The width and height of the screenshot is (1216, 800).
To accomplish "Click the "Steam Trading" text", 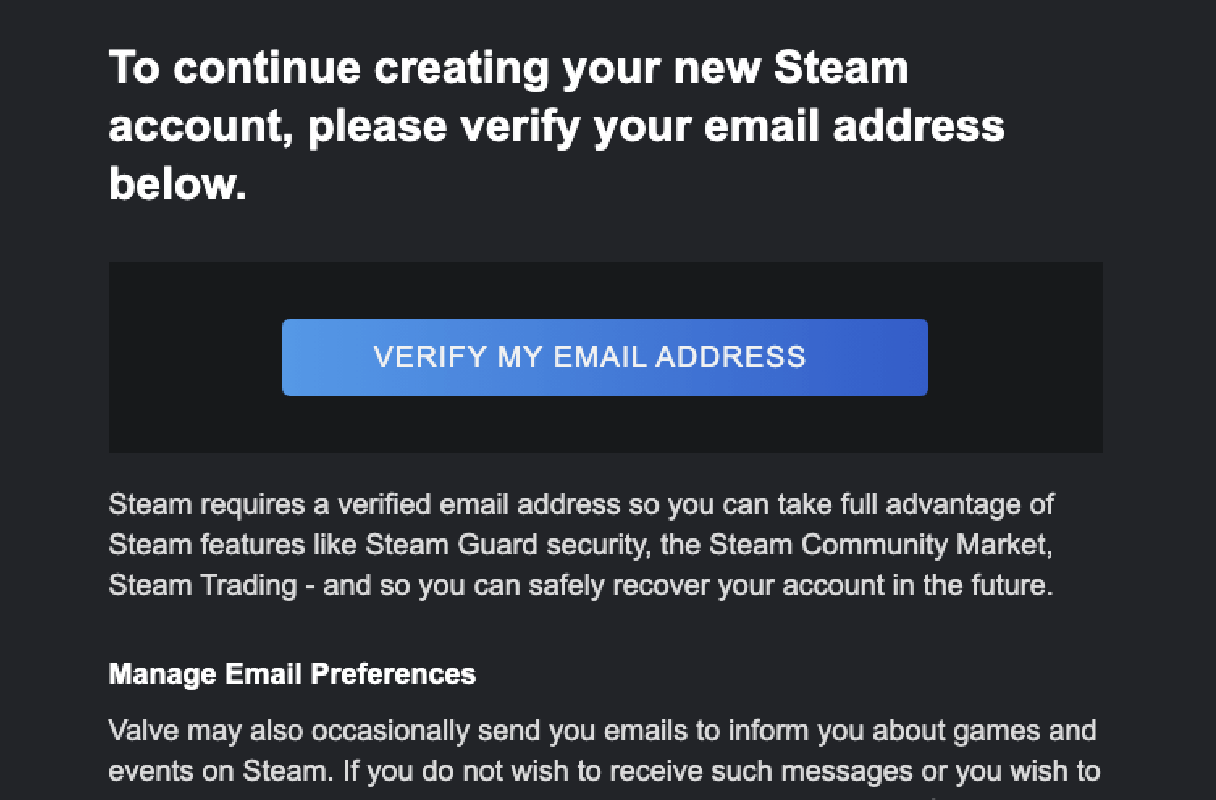I will (x=202, y=584).
